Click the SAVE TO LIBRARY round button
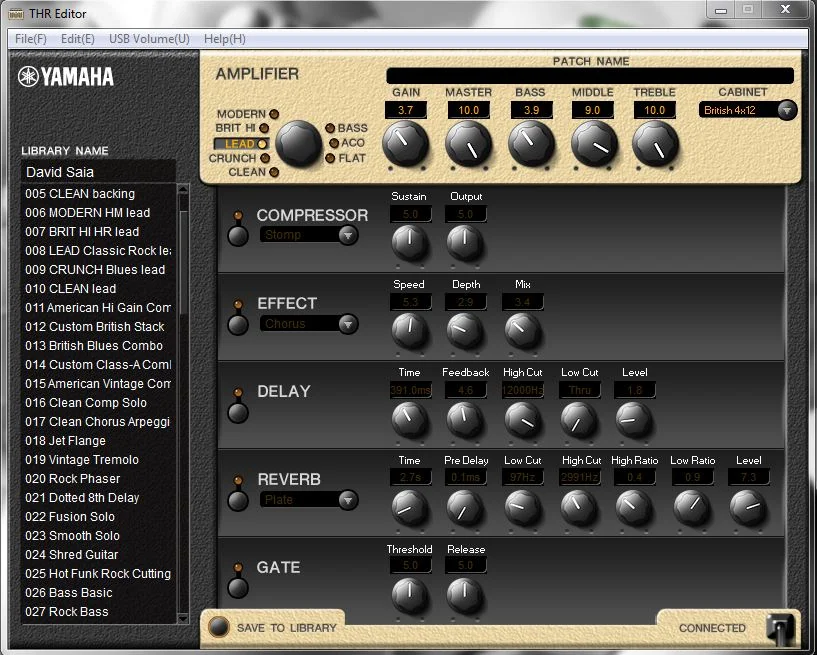Screen dimensions: 817x655 [218, 627]
